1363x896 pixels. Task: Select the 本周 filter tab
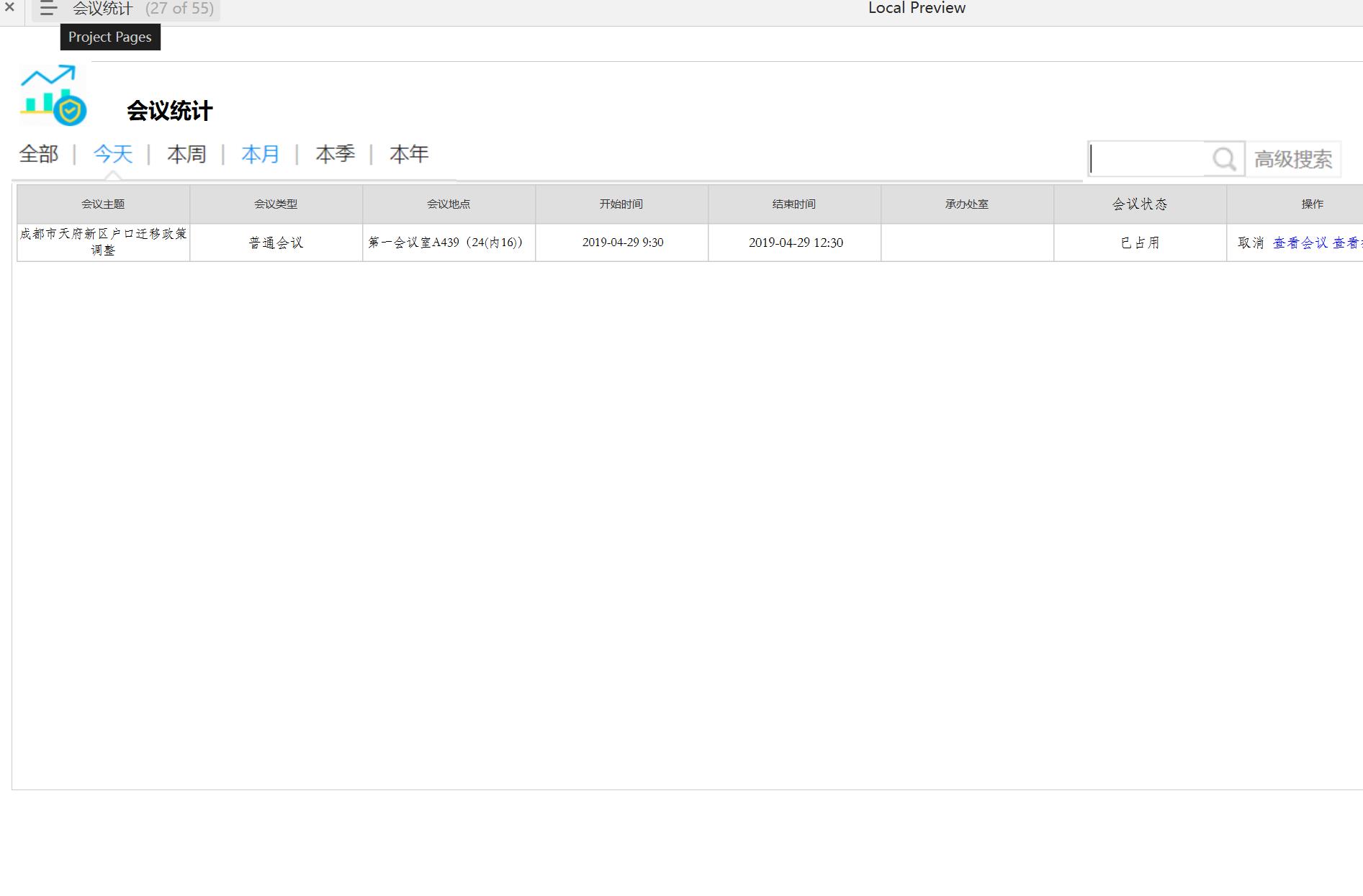187,154
